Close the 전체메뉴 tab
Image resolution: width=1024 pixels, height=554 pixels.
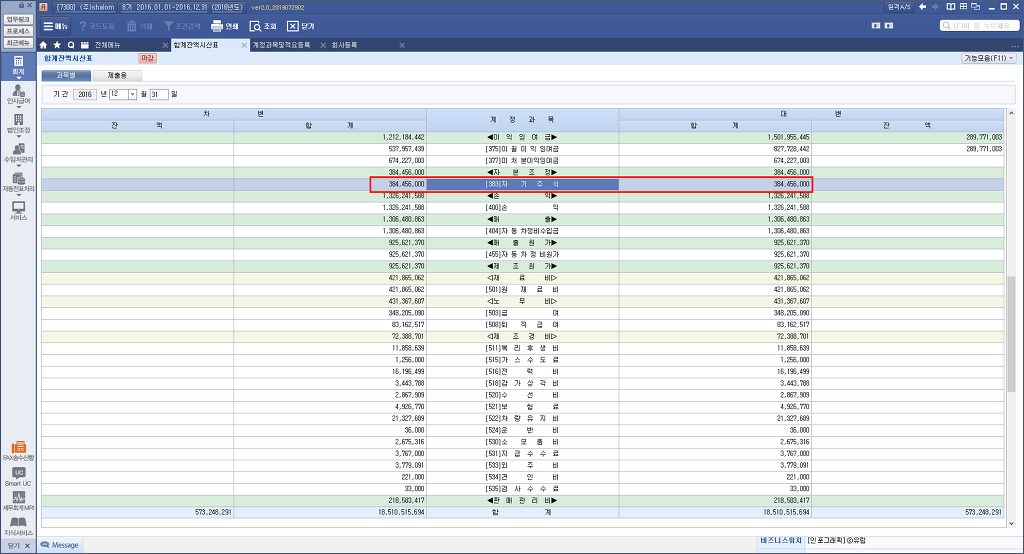click(x=165, y=45)
